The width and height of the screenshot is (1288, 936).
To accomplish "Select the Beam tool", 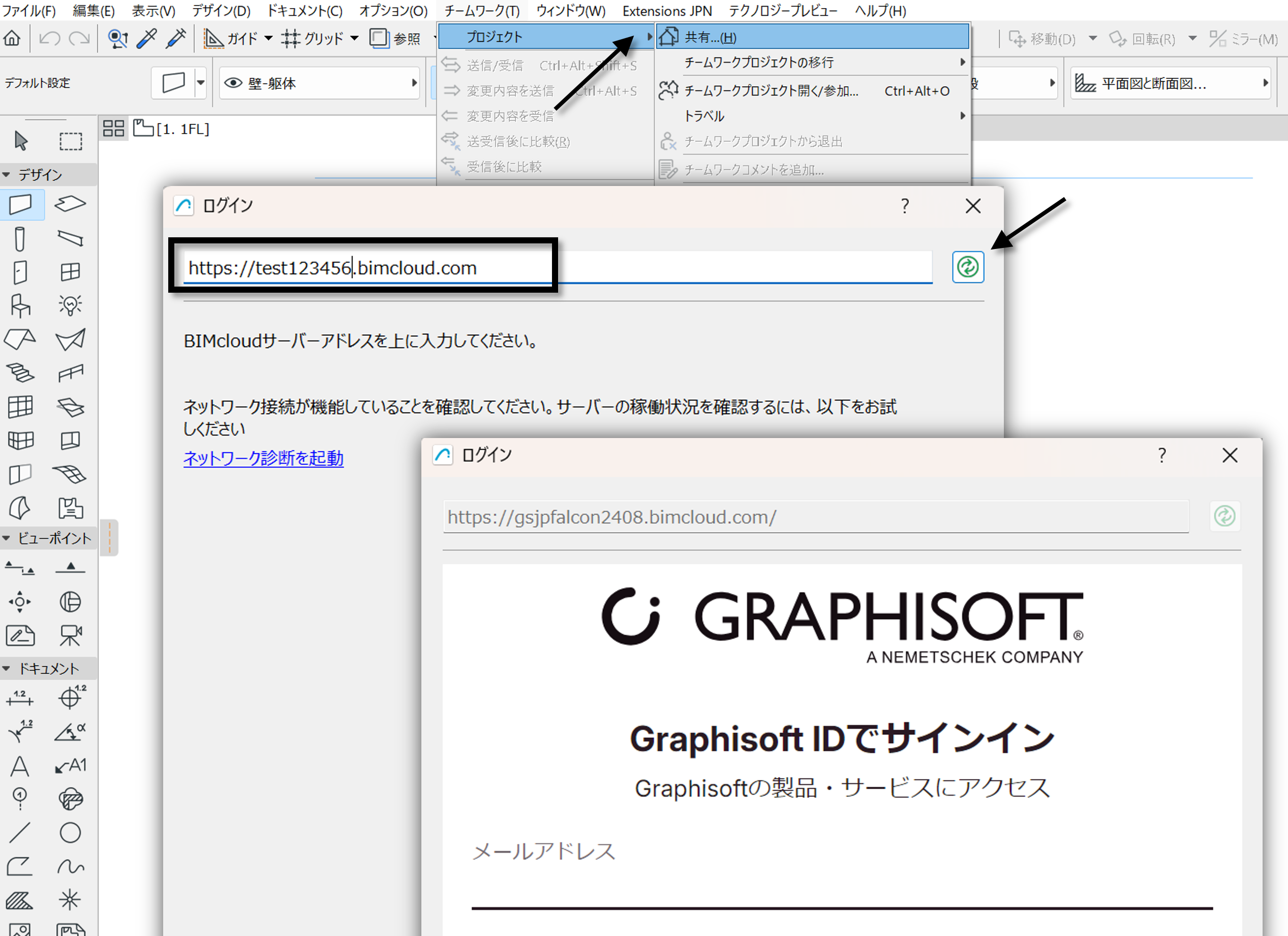I will pos(70,238).
